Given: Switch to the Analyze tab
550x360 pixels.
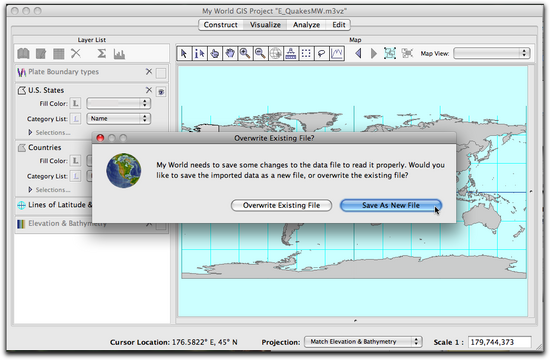Looking at the screenshot, I should tap(307, 25).
